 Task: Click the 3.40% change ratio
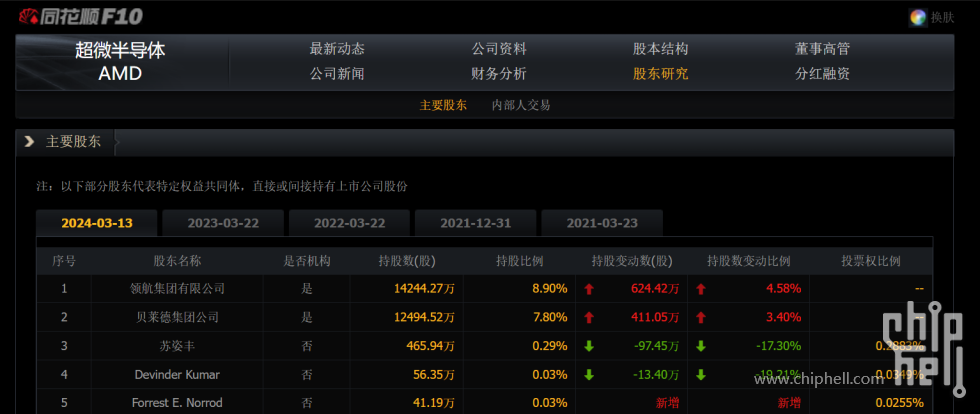click(784, 318)
